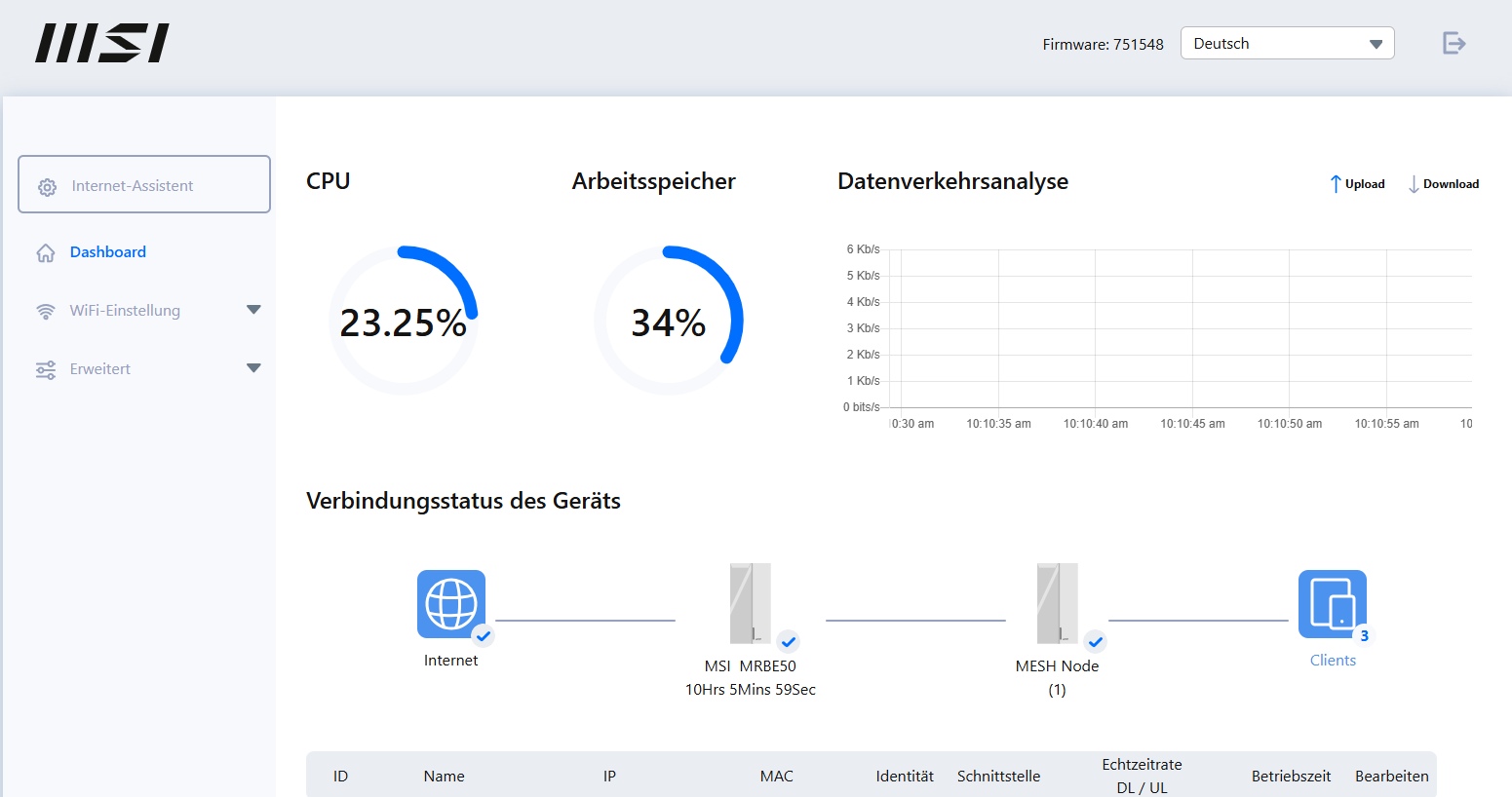This screenshot has height=797, width=1512.
Task: Go to the Dashboard page
Action: coord(108,252)
